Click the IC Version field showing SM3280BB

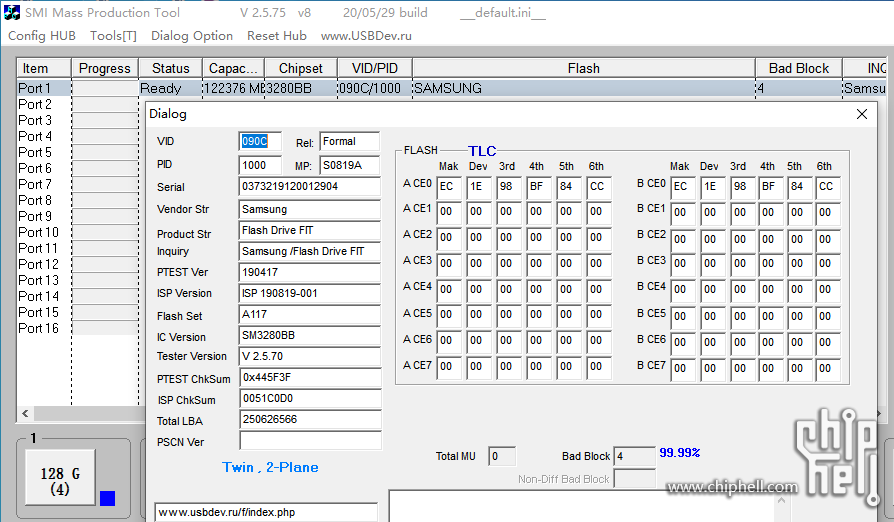(x=310, y=336)
